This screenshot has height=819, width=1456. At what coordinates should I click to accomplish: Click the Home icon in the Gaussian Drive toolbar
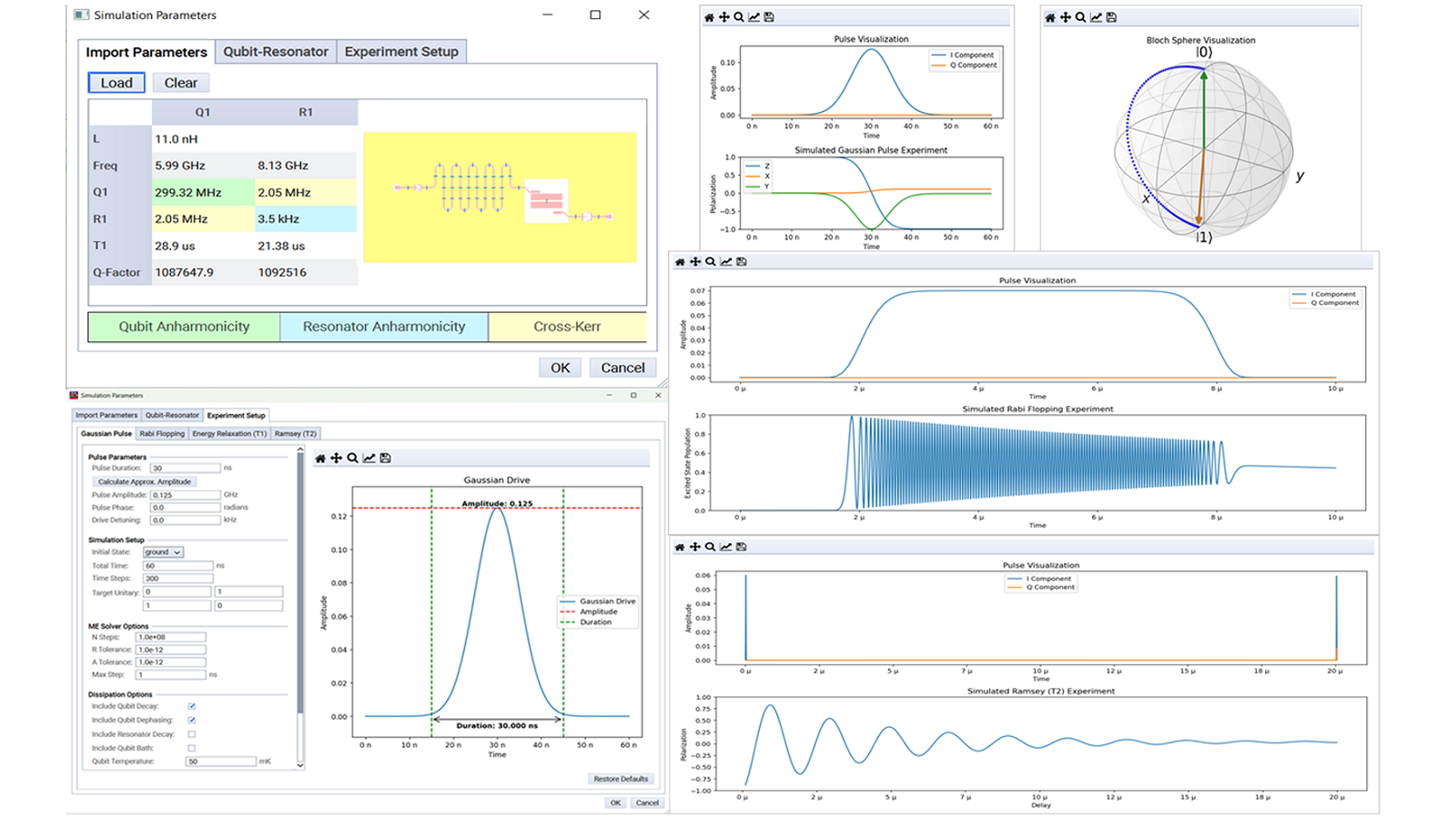coord(320,458)
